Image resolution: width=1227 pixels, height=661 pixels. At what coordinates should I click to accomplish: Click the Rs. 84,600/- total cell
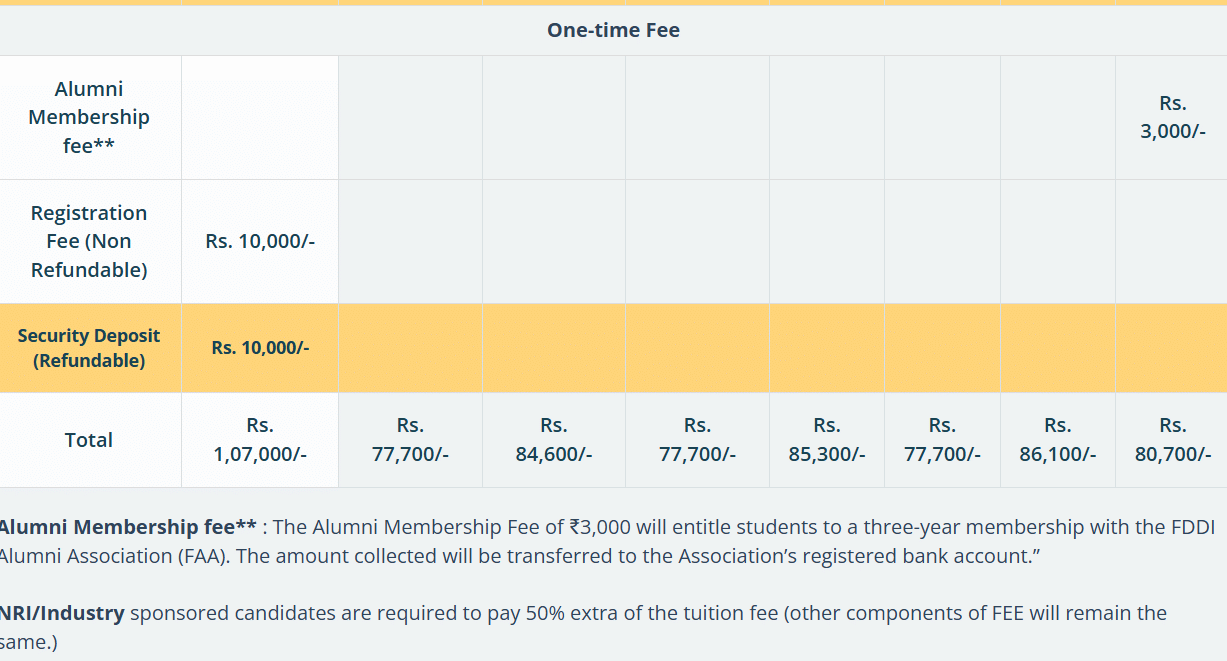pos(554,440)
